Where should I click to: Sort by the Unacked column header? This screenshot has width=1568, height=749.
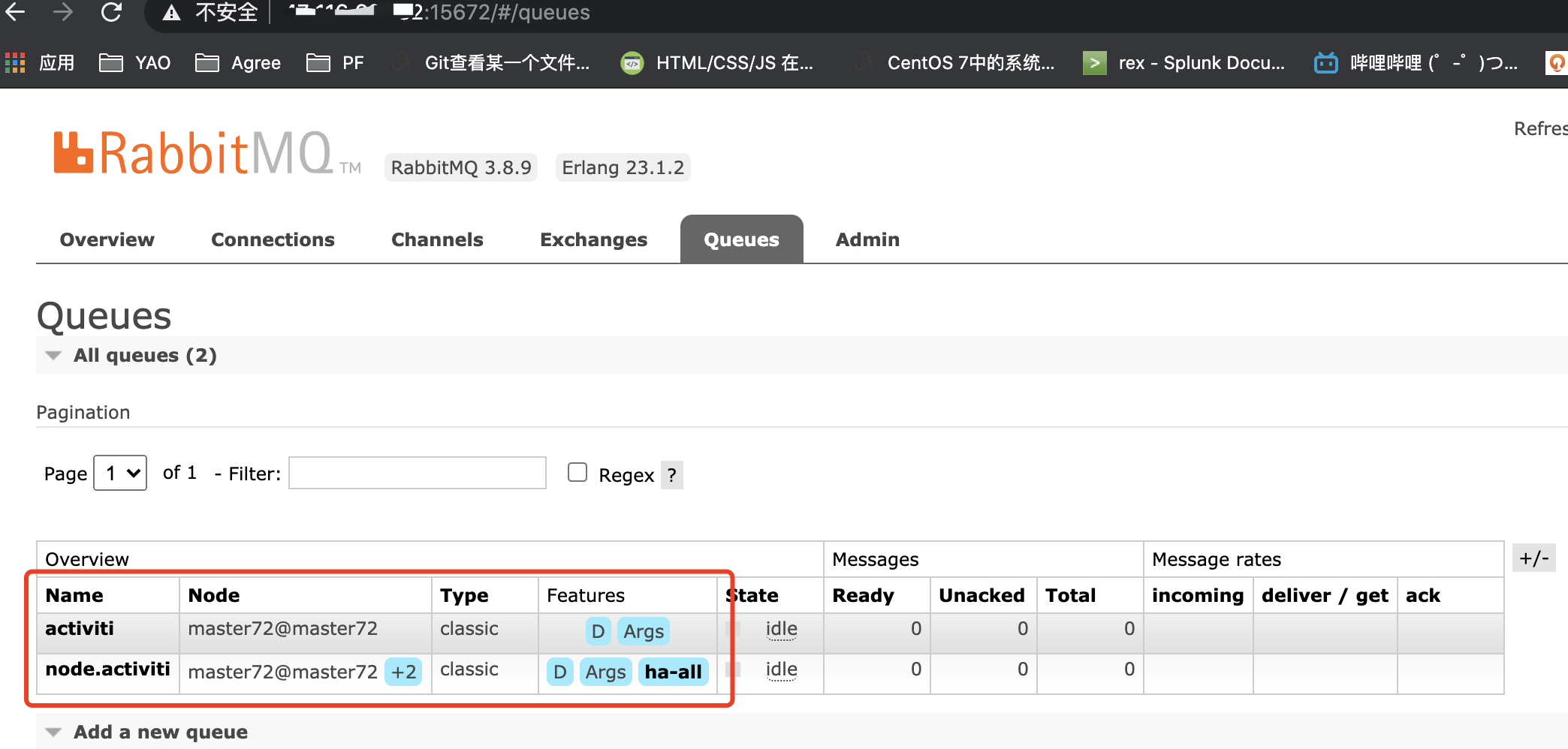[982, 595]
